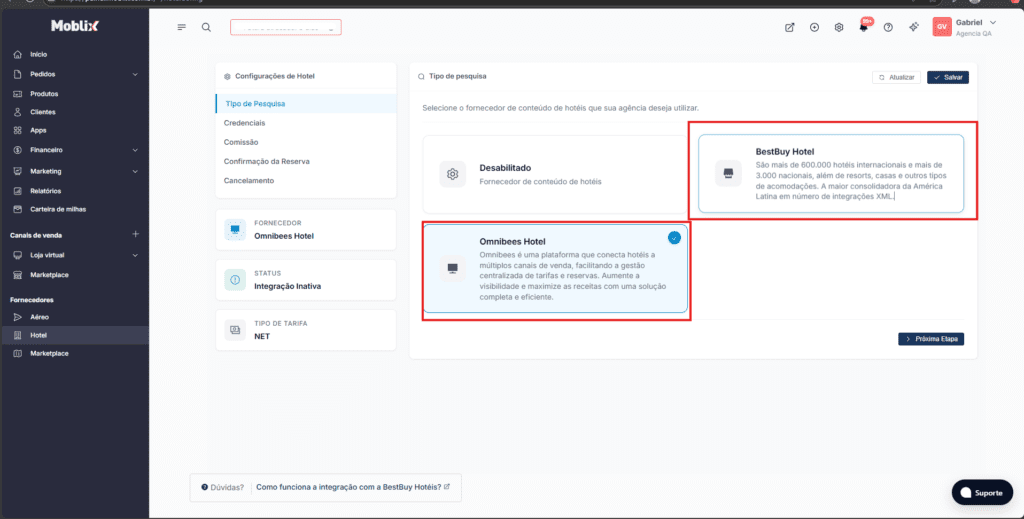The image size is (1024, 519).
Task: Open the top header dropdown selector
Action: 285,27
